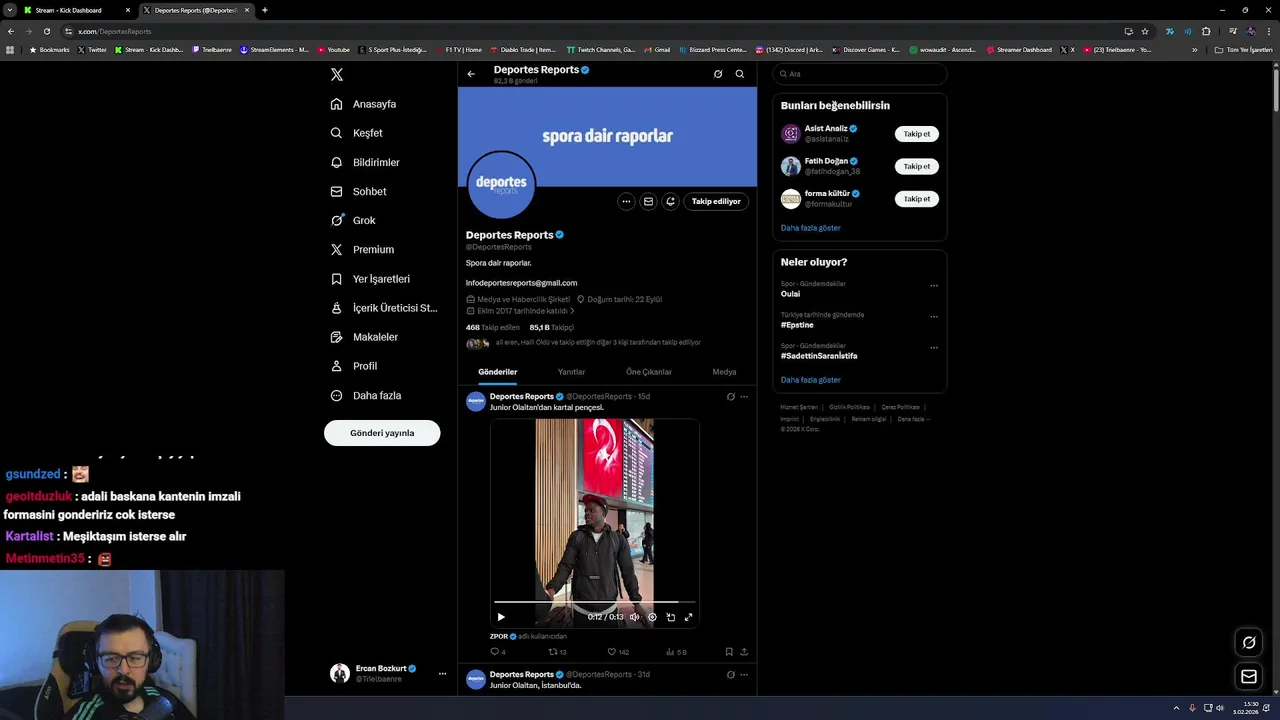1280x720 pixels.
Task: Share the first post via share icon
Action: pyautogui.click(x=744, y=652)
